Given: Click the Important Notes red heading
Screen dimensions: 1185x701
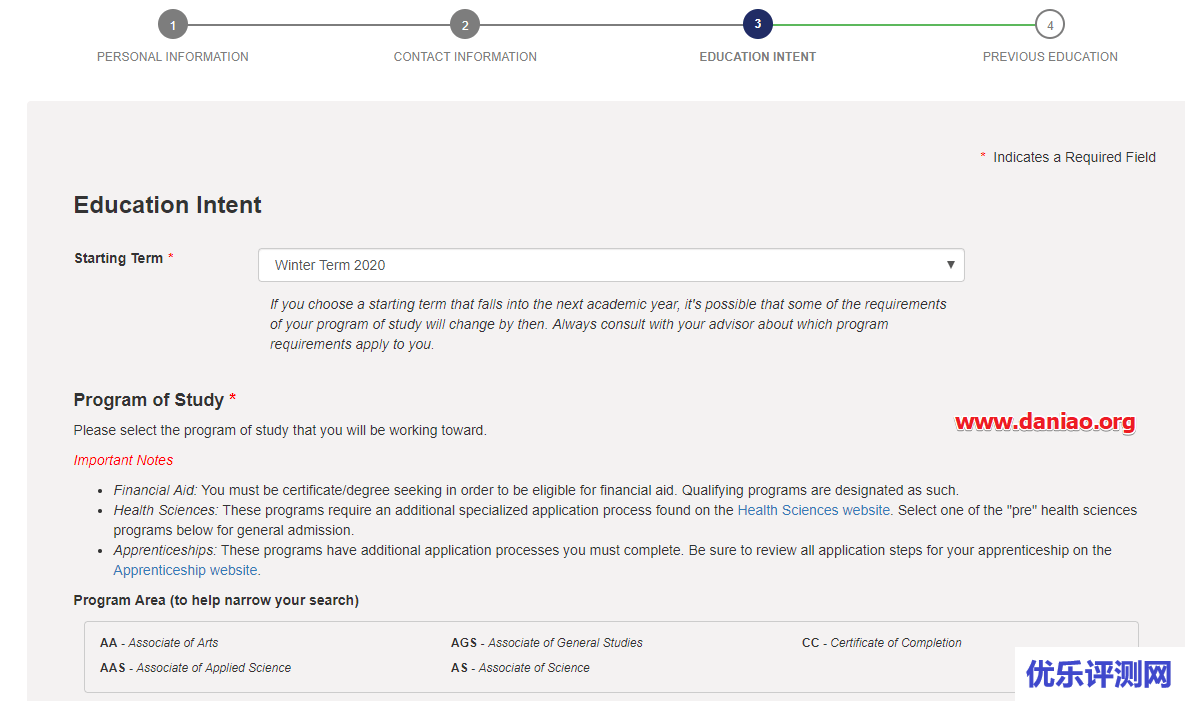Looking at the screenshot, I should point(123,460).
